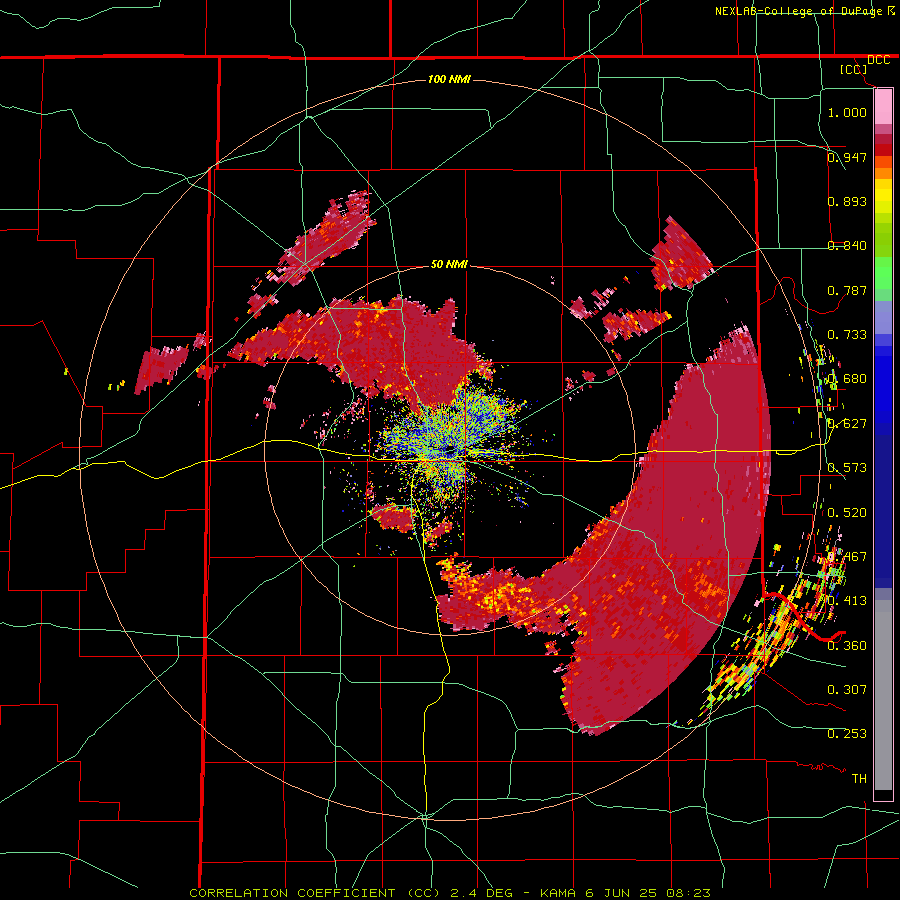Screen dimensions: 900x900
Task: Click the radar site at the range rings' center
Action: [x=449, y=450]
